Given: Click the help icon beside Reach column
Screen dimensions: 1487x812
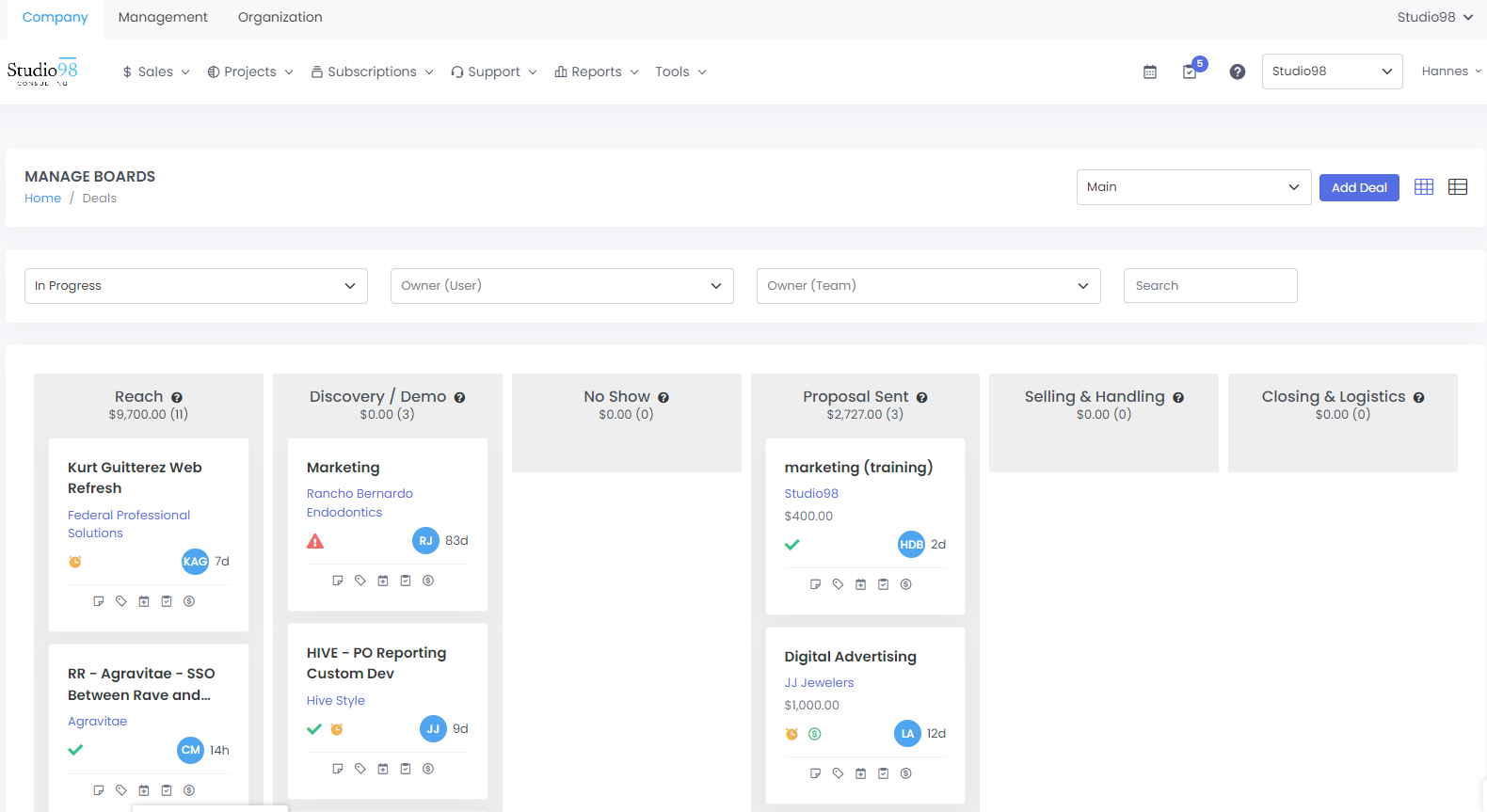Looking at the screenshot, I should point(177,398).
